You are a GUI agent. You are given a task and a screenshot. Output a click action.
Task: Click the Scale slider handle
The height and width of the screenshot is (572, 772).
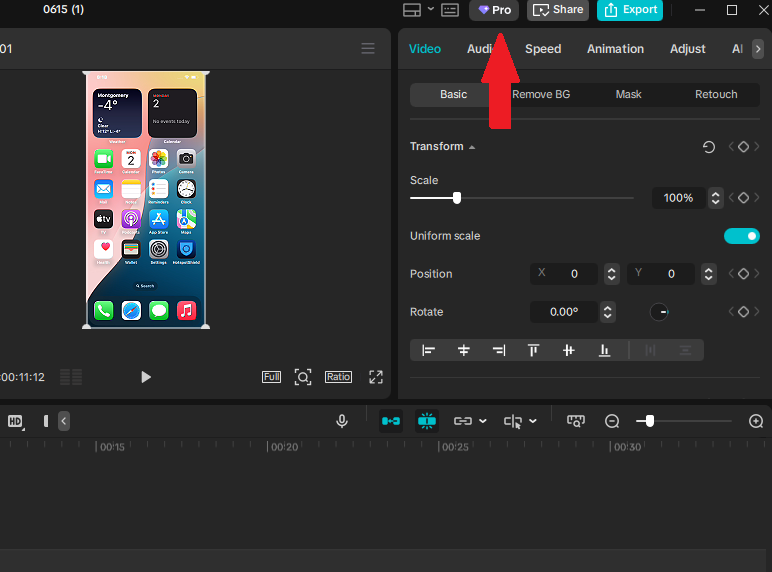tap(457, 198)
